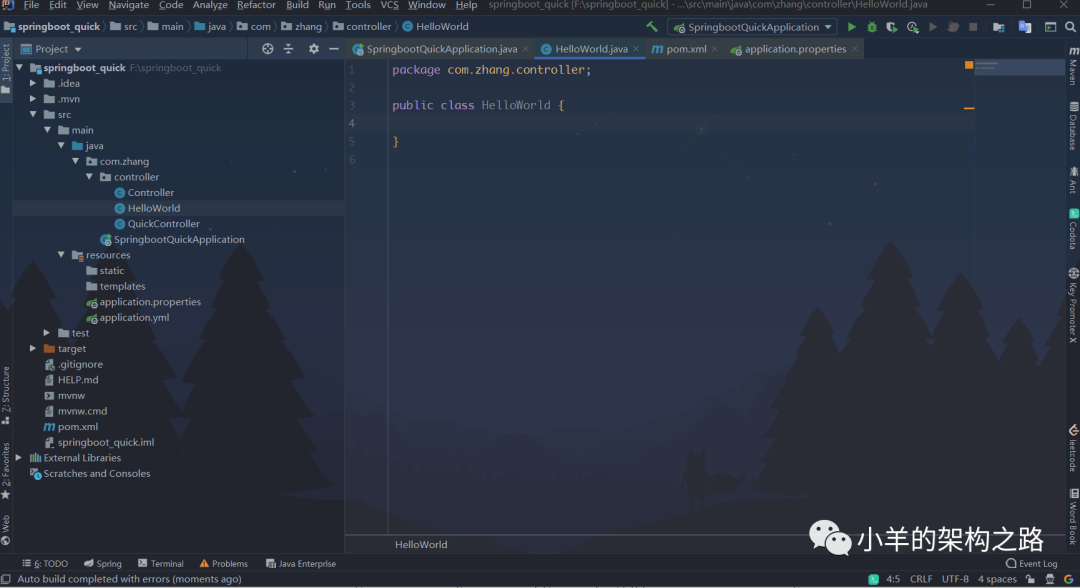Click the CRLF line separator indicator
Screen dimensions: 1080x588
tap(921, 579)
